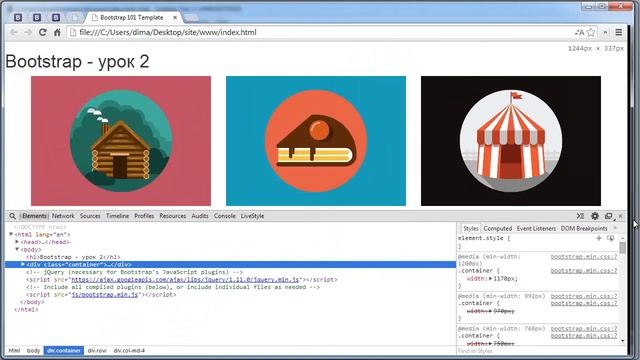This screenshot has height=360, width=640.
Task: Open the Event Listeners sidebar tab
Action: tap(536, 229)
